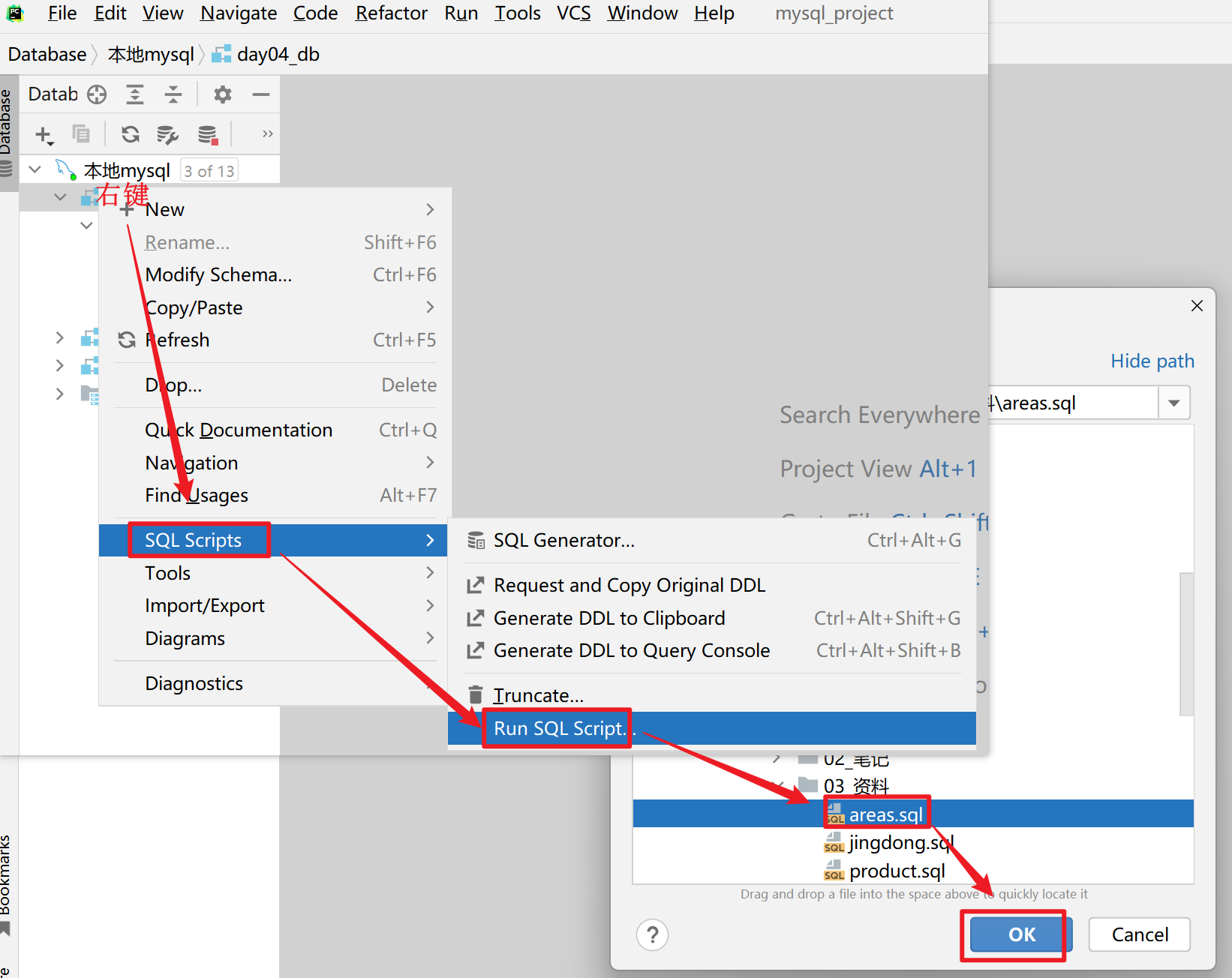Show more toolbar actions chevrons
The height and width of the screenshot is (978, 1232).
click(x=267, y=134)
